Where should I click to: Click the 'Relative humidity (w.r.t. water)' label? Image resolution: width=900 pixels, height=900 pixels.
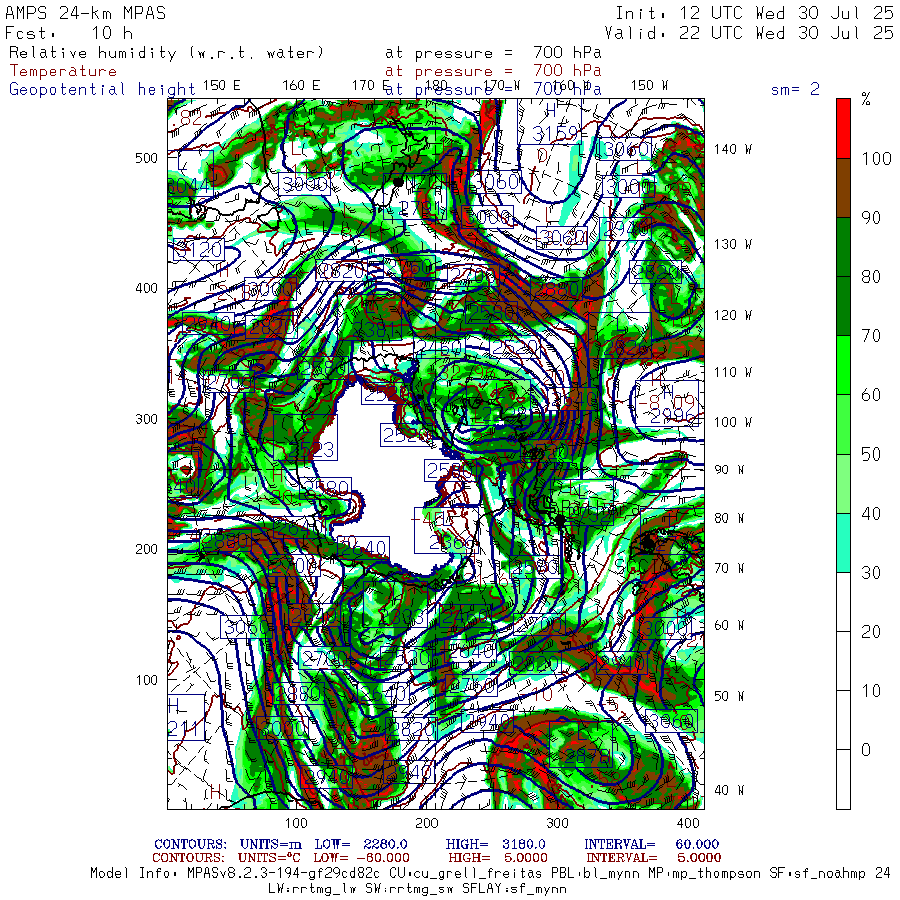click(x=166, y=53)
